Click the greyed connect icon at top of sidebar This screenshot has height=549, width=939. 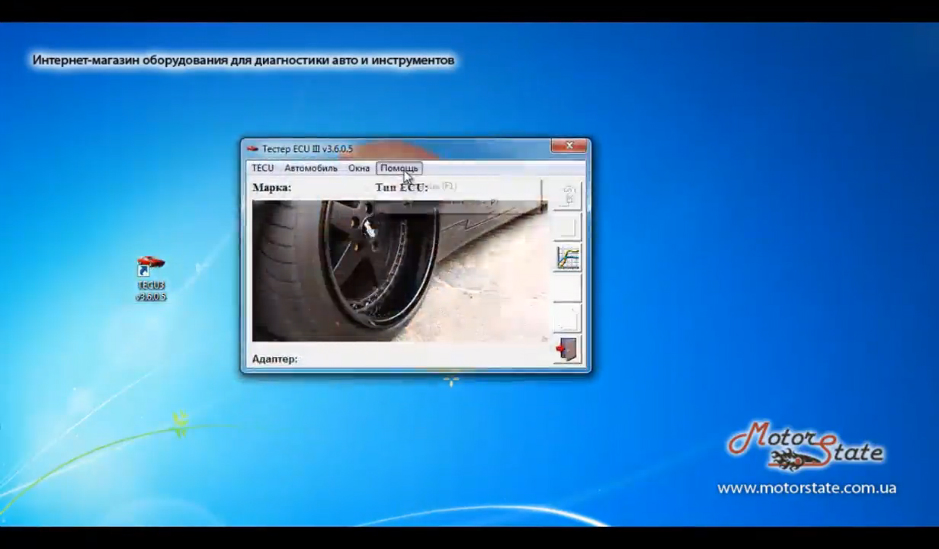pos(567,195)
